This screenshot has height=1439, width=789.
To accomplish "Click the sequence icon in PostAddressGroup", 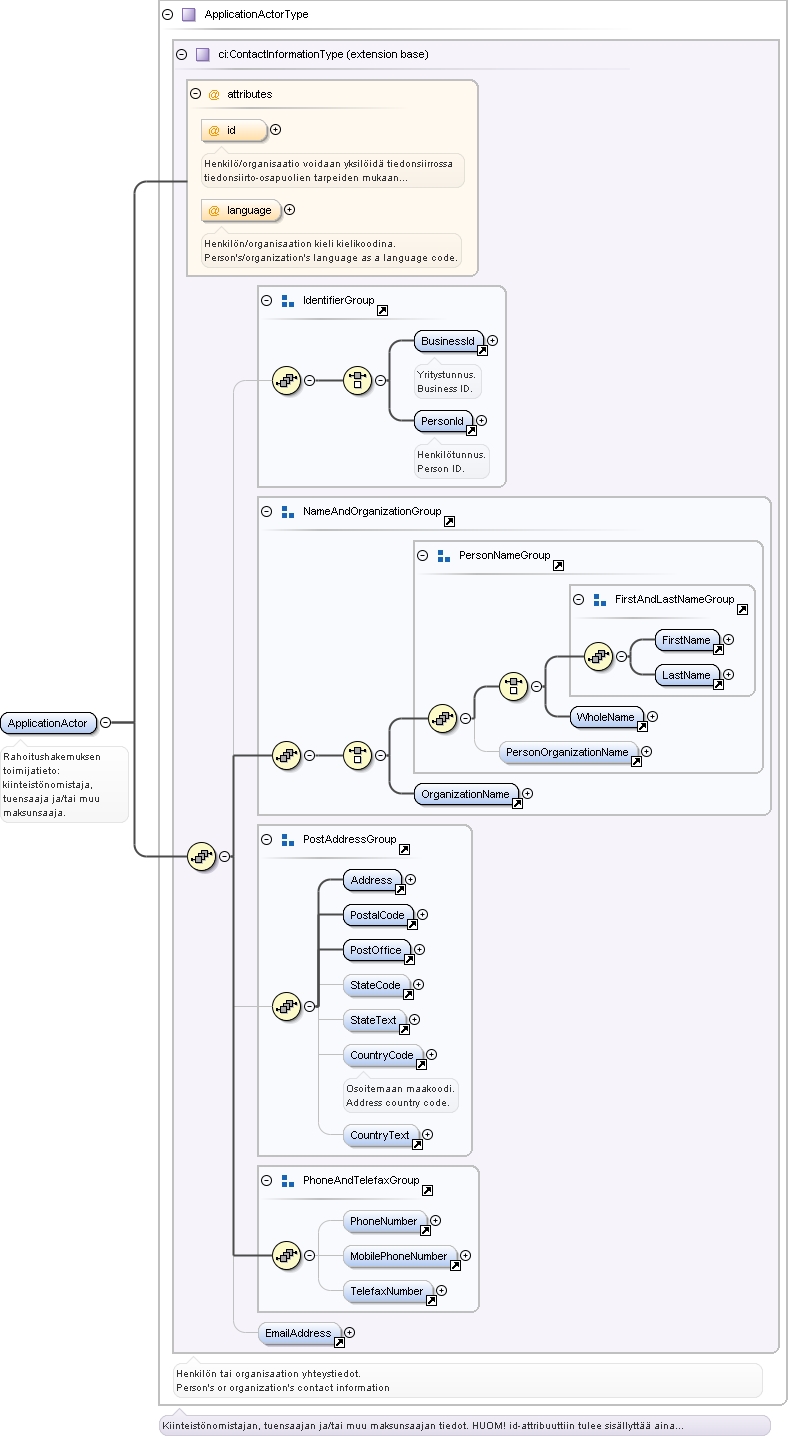I will (x=287, y=1007).
